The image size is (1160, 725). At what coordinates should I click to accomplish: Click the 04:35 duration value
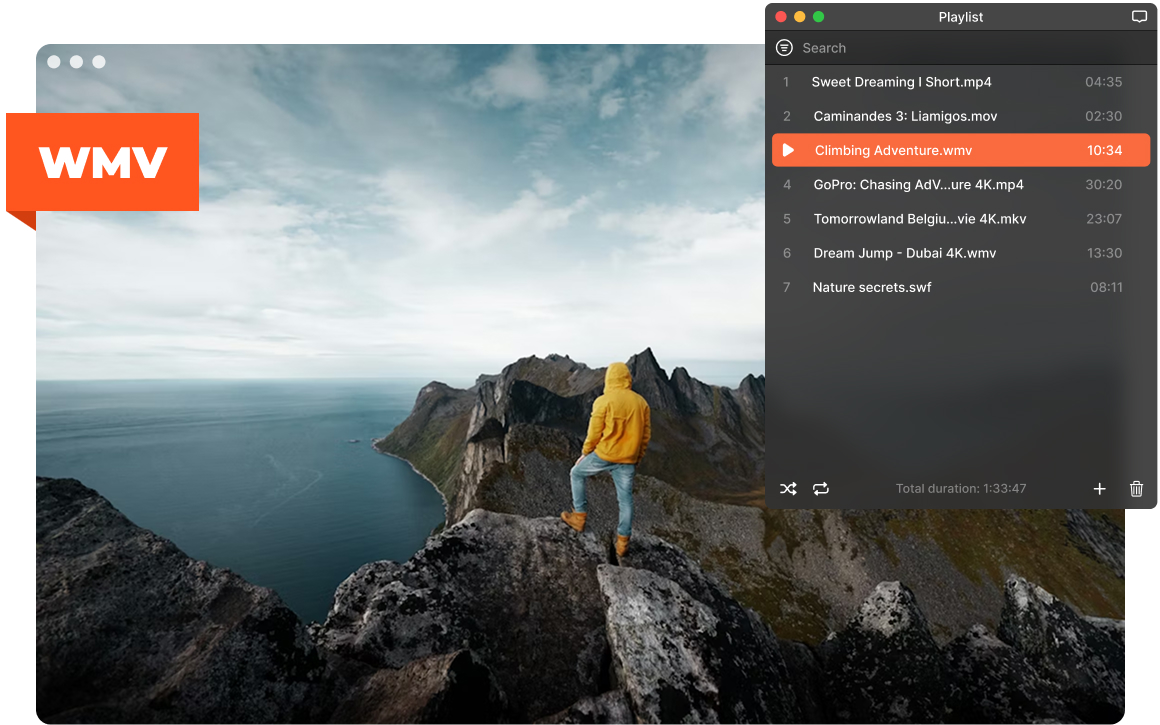[1103, 82]
